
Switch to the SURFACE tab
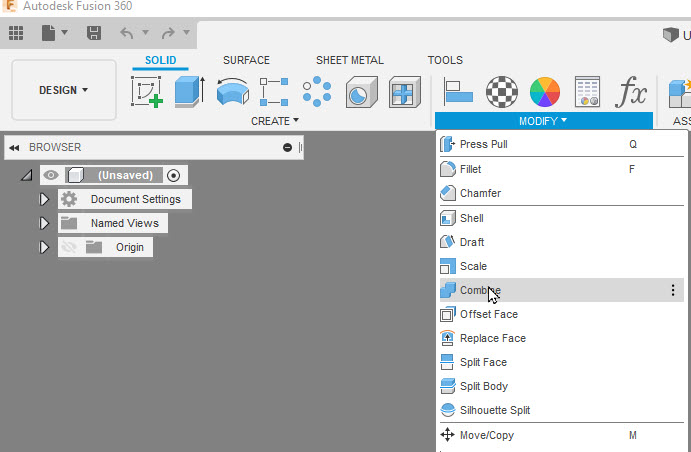point(246,60)
